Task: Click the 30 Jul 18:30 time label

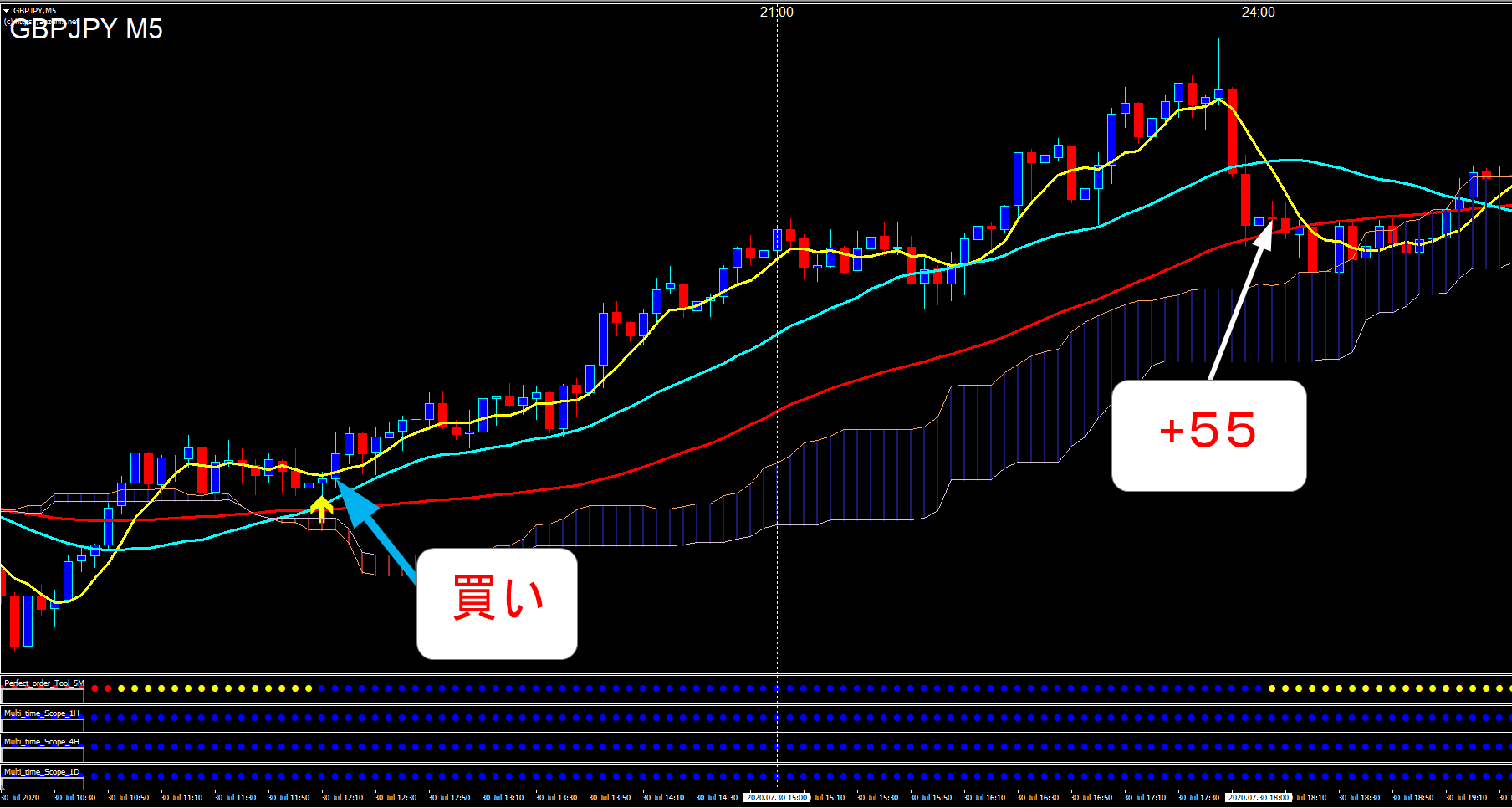Action: pos(1359,798)
